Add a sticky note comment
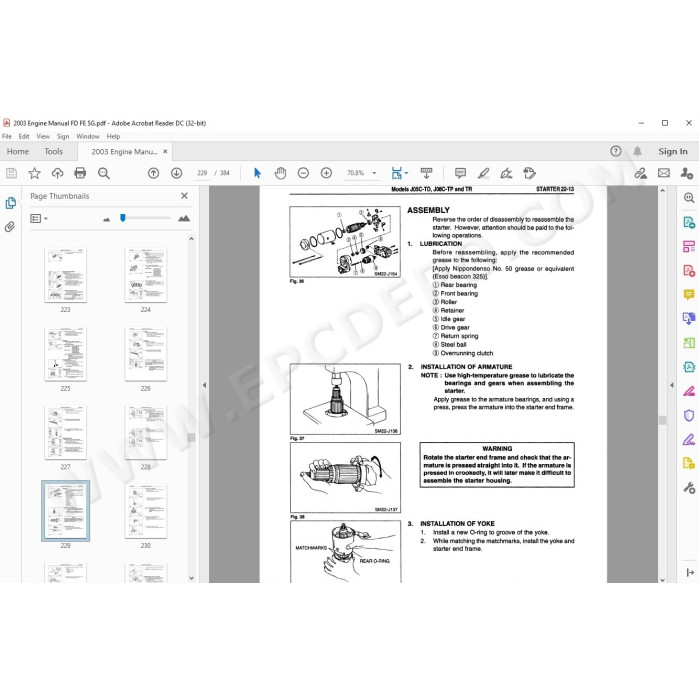 [x=460, y=173]
